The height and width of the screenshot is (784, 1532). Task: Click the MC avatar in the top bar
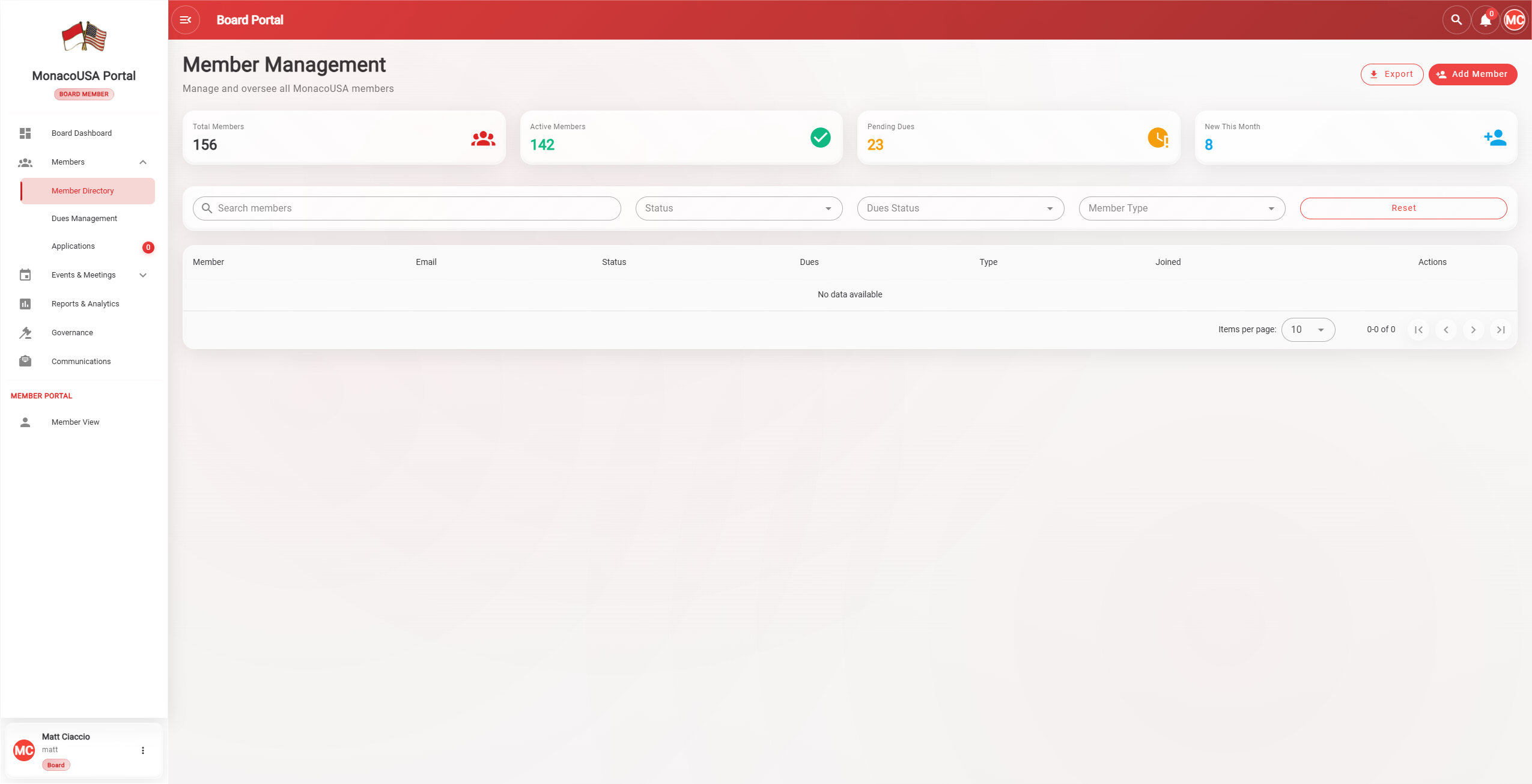pyautogui.click(x=1514, y=20)
